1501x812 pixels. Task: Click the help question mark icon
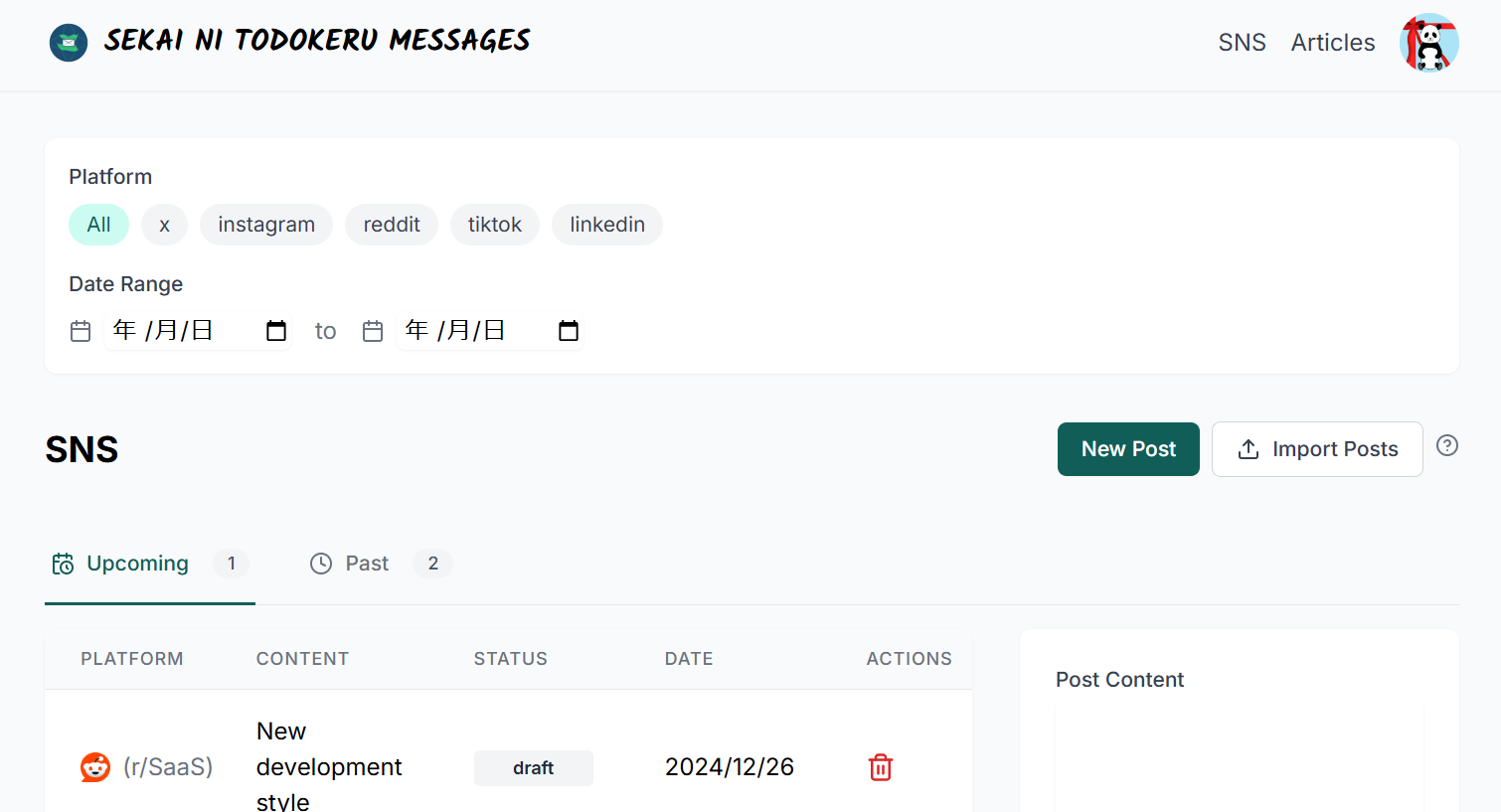pos(1447,445)
